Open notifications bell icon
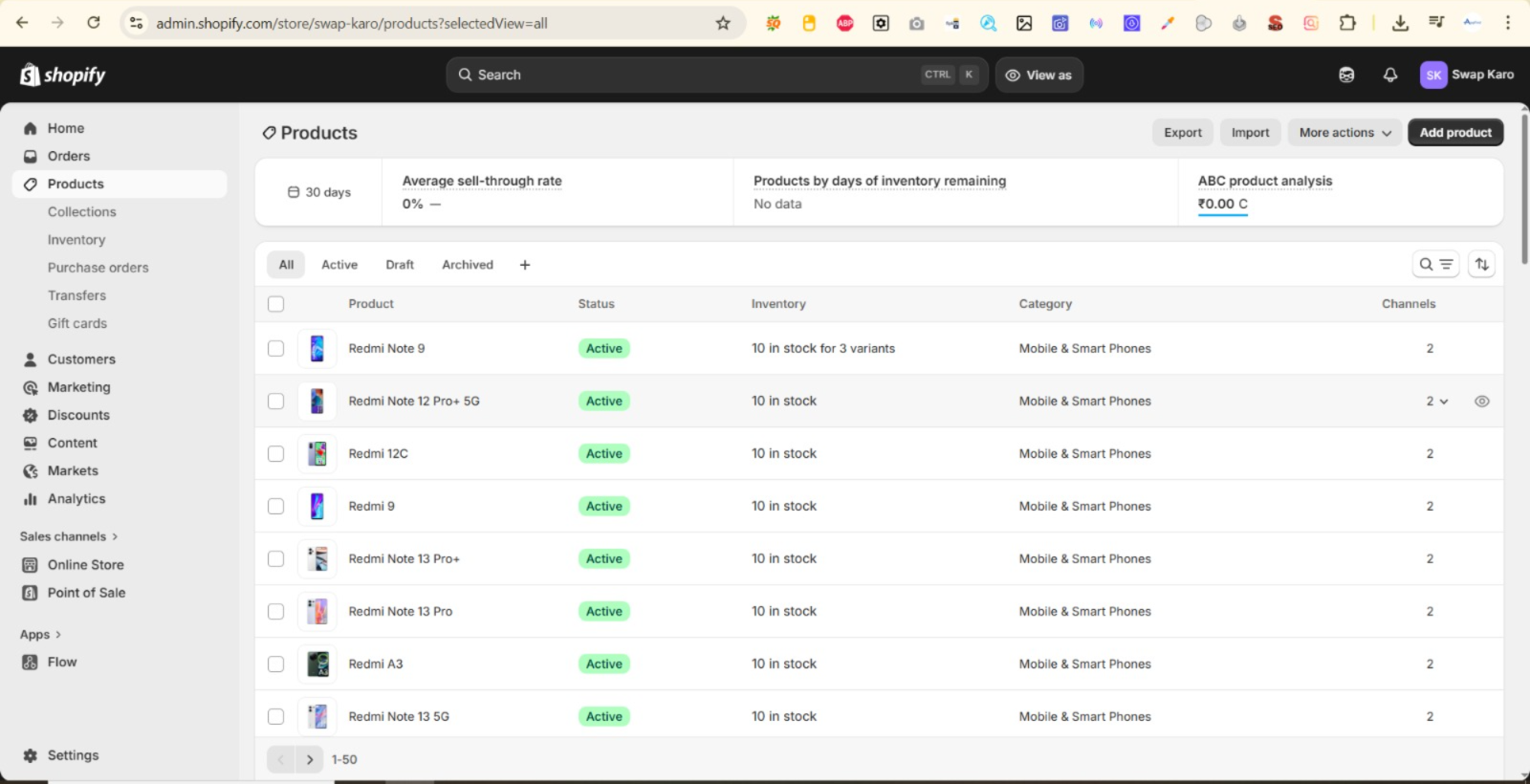The width and height of the screenshot is (1530, 784). point(1390,75)
